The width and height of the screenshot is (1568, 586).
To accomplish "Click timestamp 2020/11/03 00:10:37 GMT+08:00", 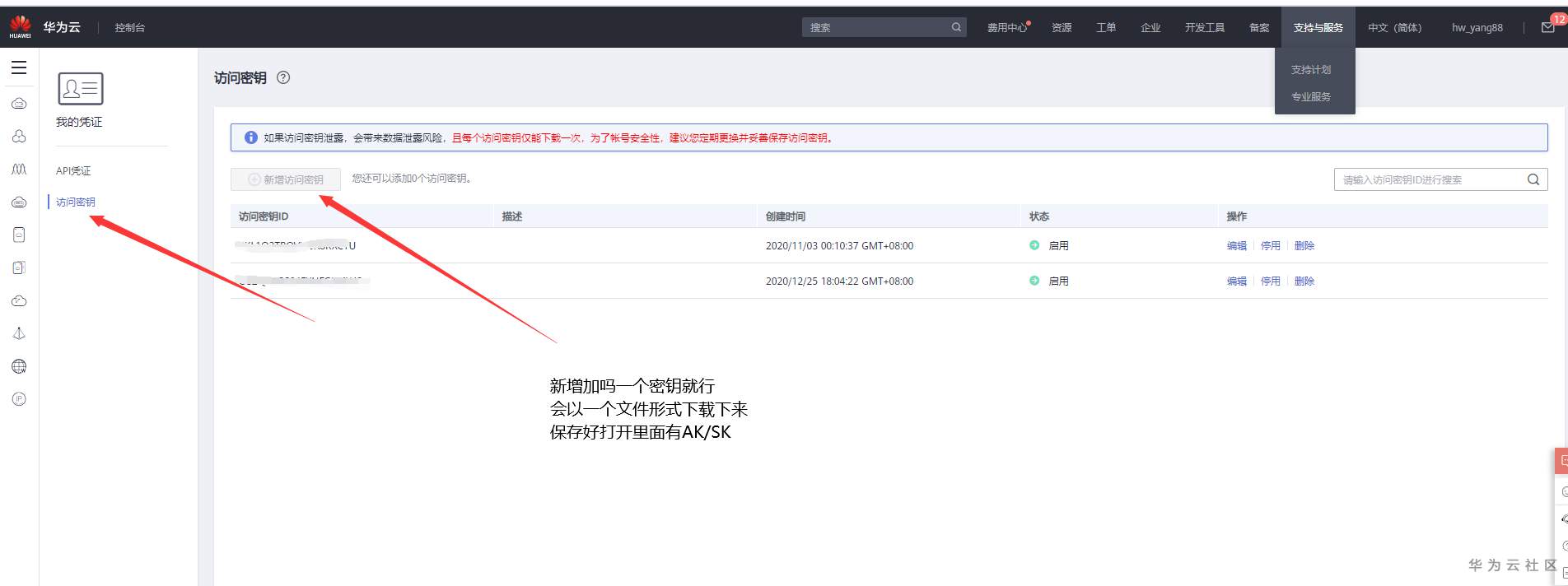I will (839, 245).
